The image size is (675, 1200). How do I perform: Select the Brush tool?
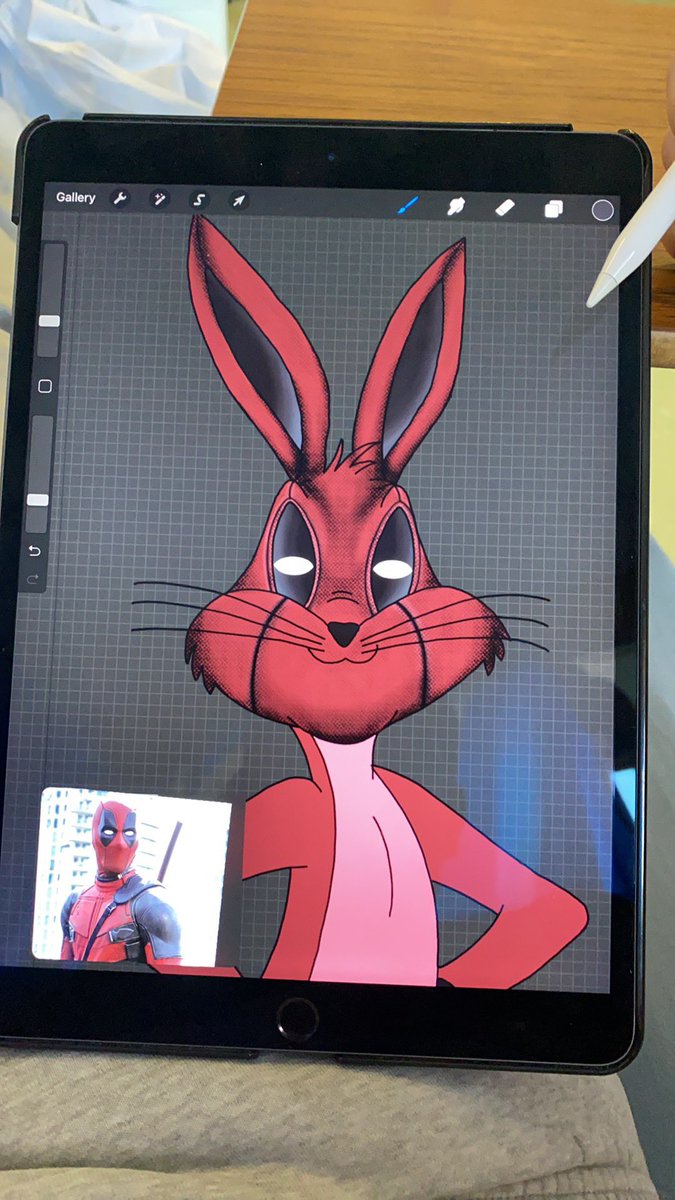pos(407,206)
